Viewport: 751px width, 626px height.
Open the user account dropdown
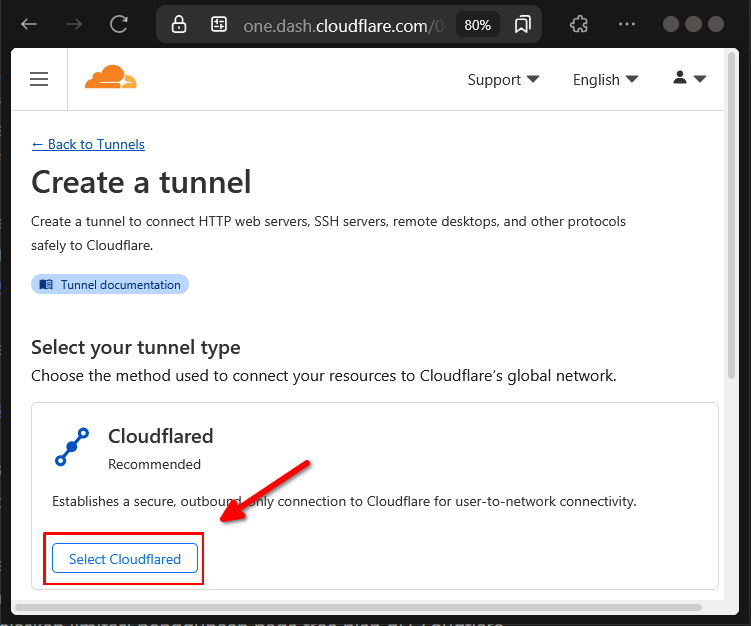(x=689, y=78)
